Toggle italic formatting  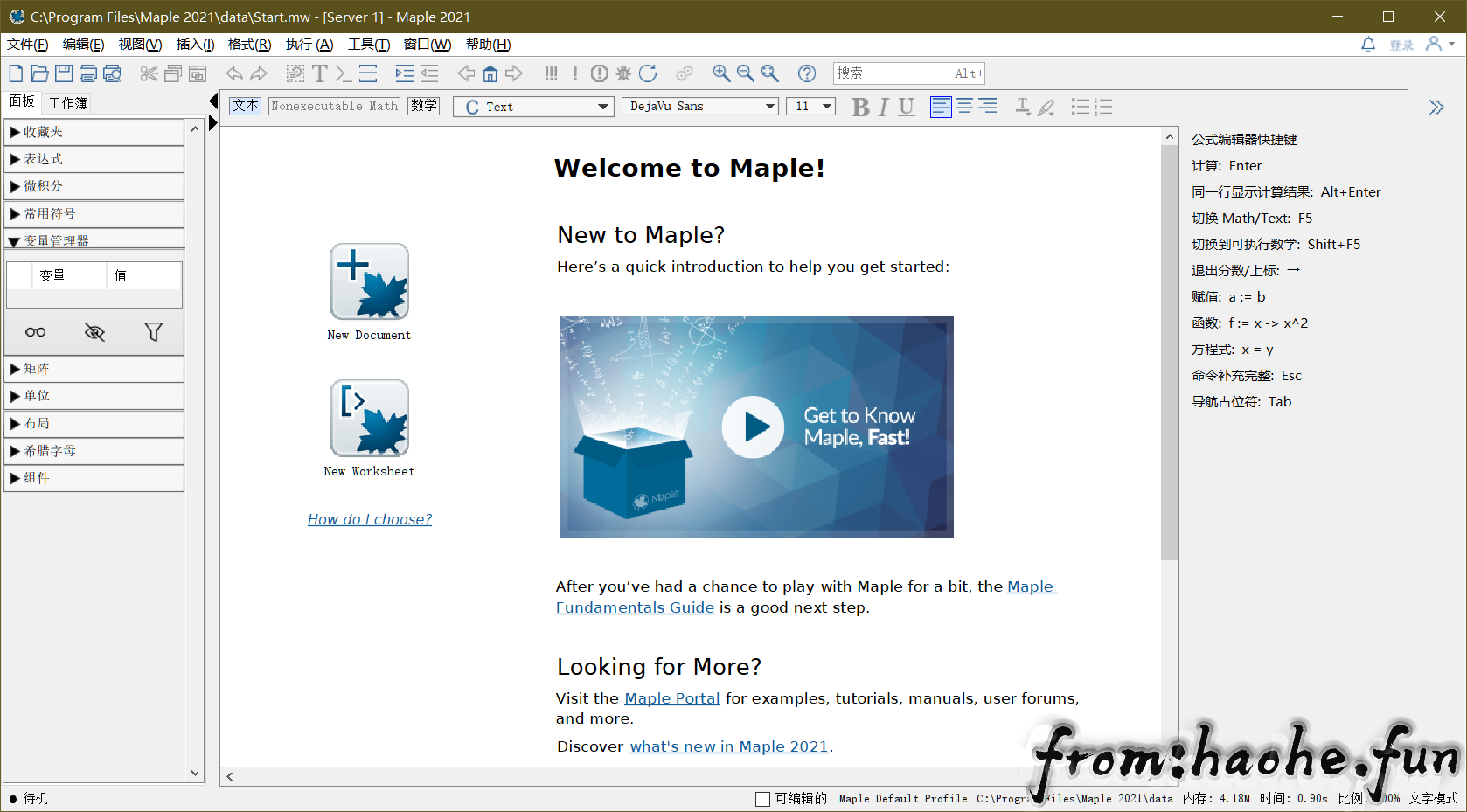coord(884,107)
